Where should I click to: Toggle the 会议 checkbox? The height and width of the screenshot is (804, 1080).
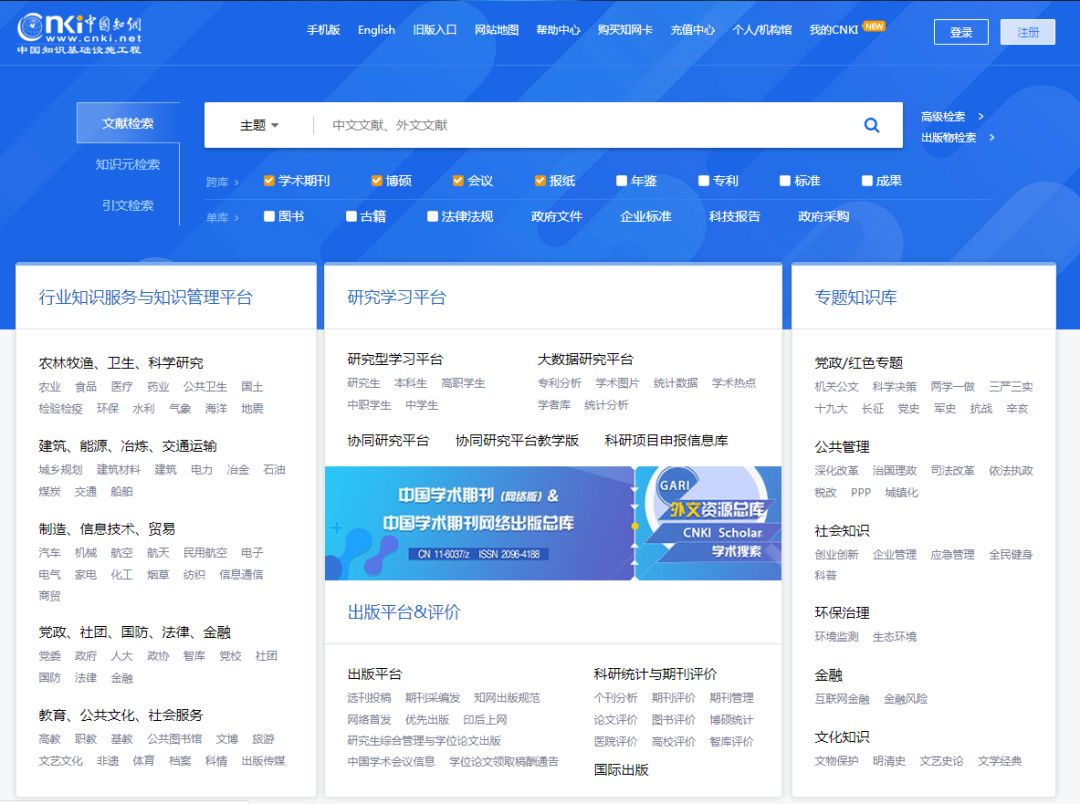(458, 181)
